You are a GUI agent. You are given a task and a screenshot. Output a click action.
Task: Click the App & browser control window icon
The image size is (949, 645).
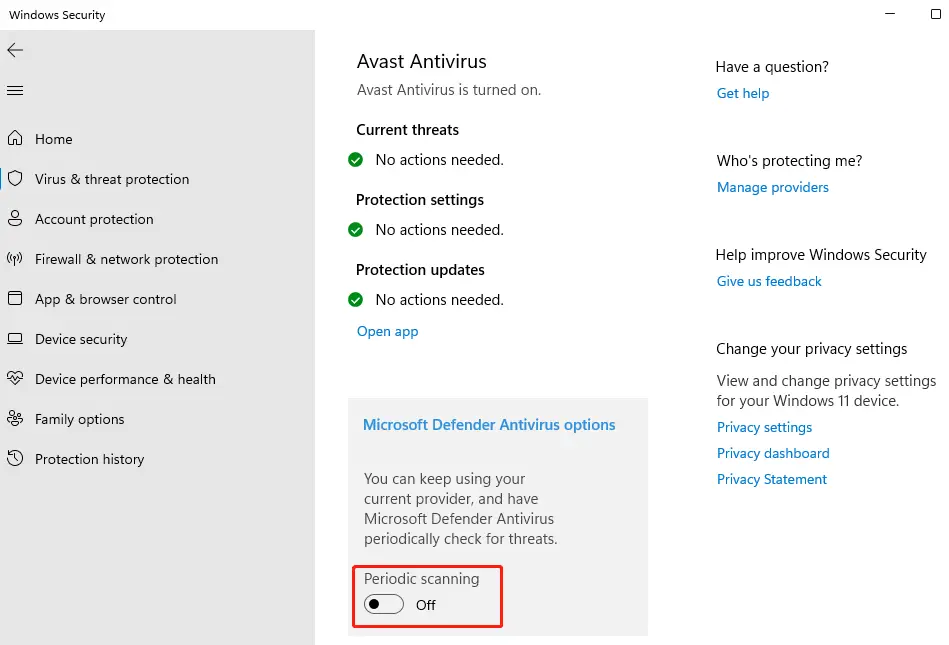[x=15, y=298]
